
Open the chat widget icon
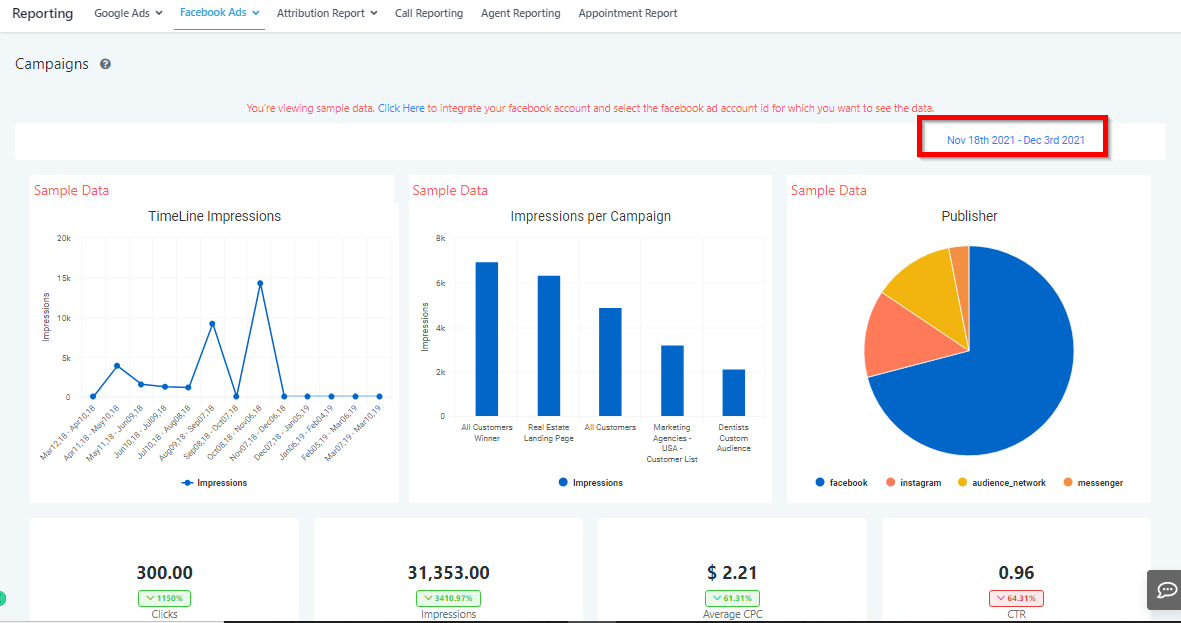click(x=1166, y=590)
